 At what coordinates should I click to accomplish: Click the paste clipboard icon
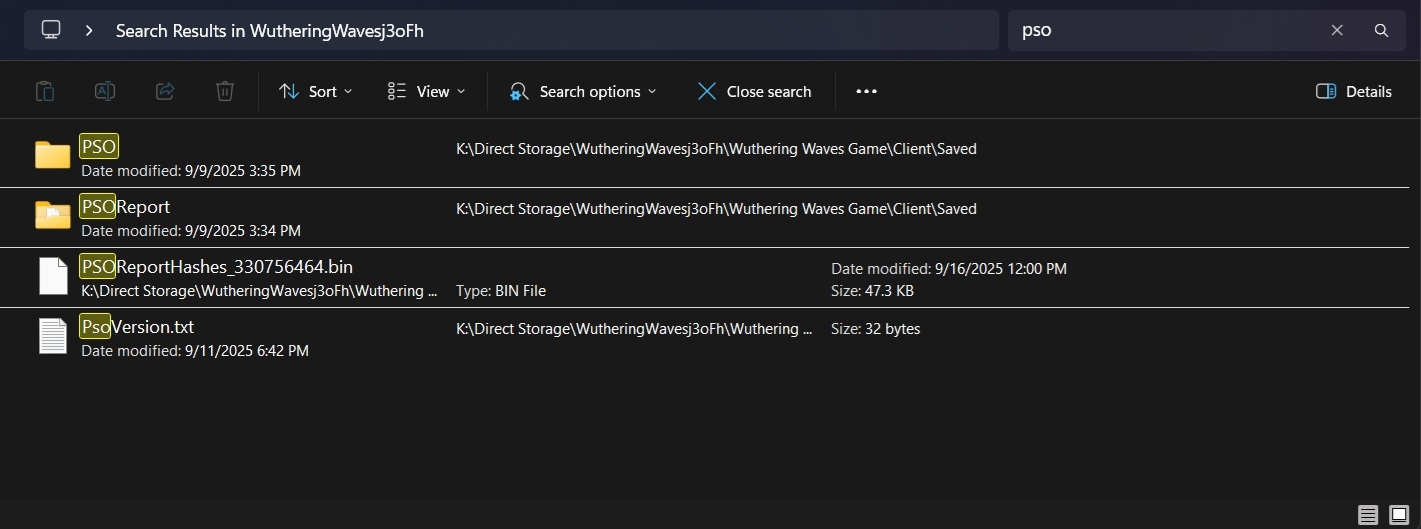click(x=45, y=91)
